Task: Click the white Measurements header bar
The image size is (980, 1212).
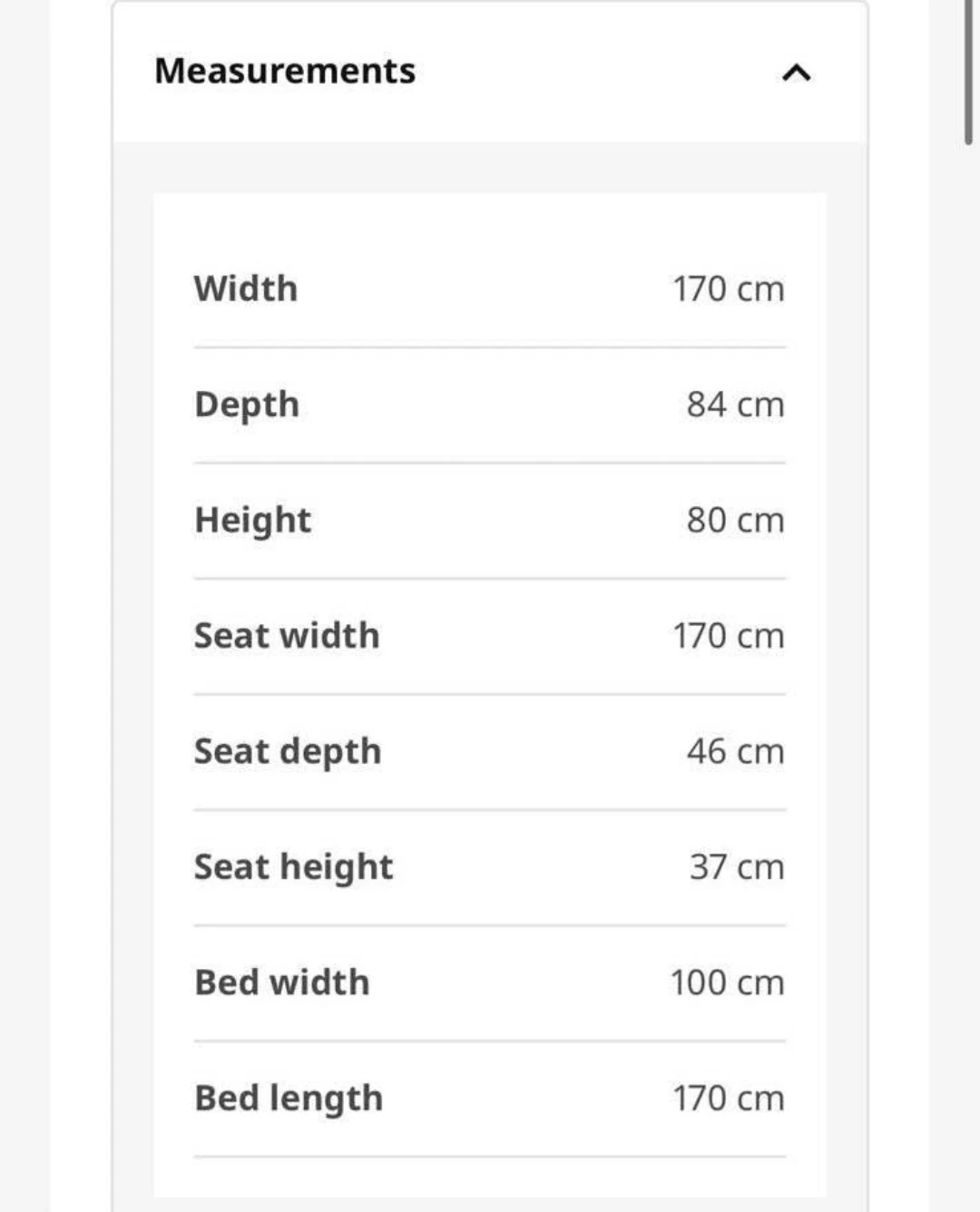Action: click(490, 72)
